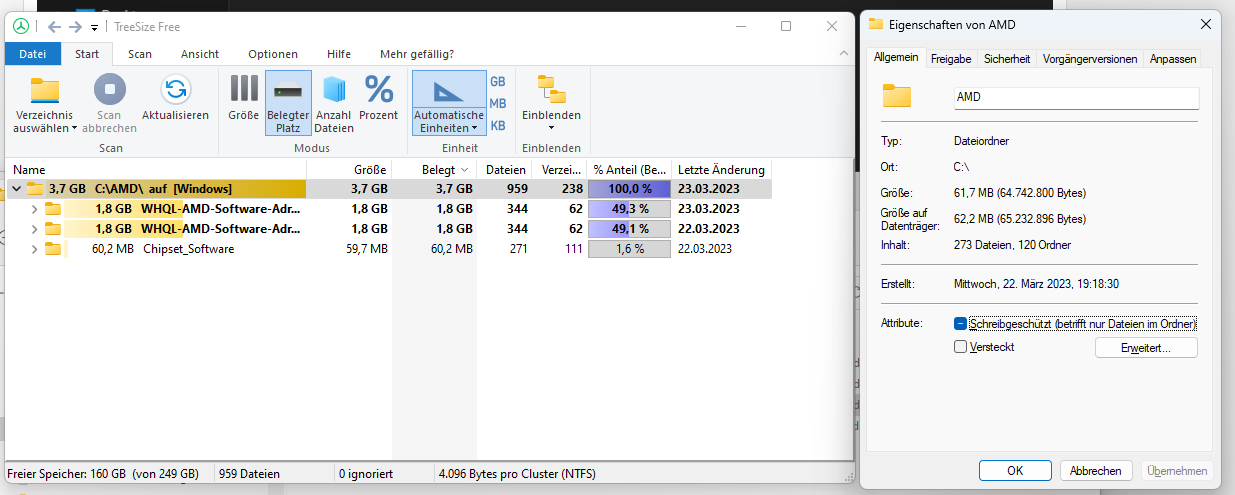Viewport: 1235px width, 495px height.
Task: Click Freier Speicher: 160 GB status entry
Action: [x=104, y=473]
